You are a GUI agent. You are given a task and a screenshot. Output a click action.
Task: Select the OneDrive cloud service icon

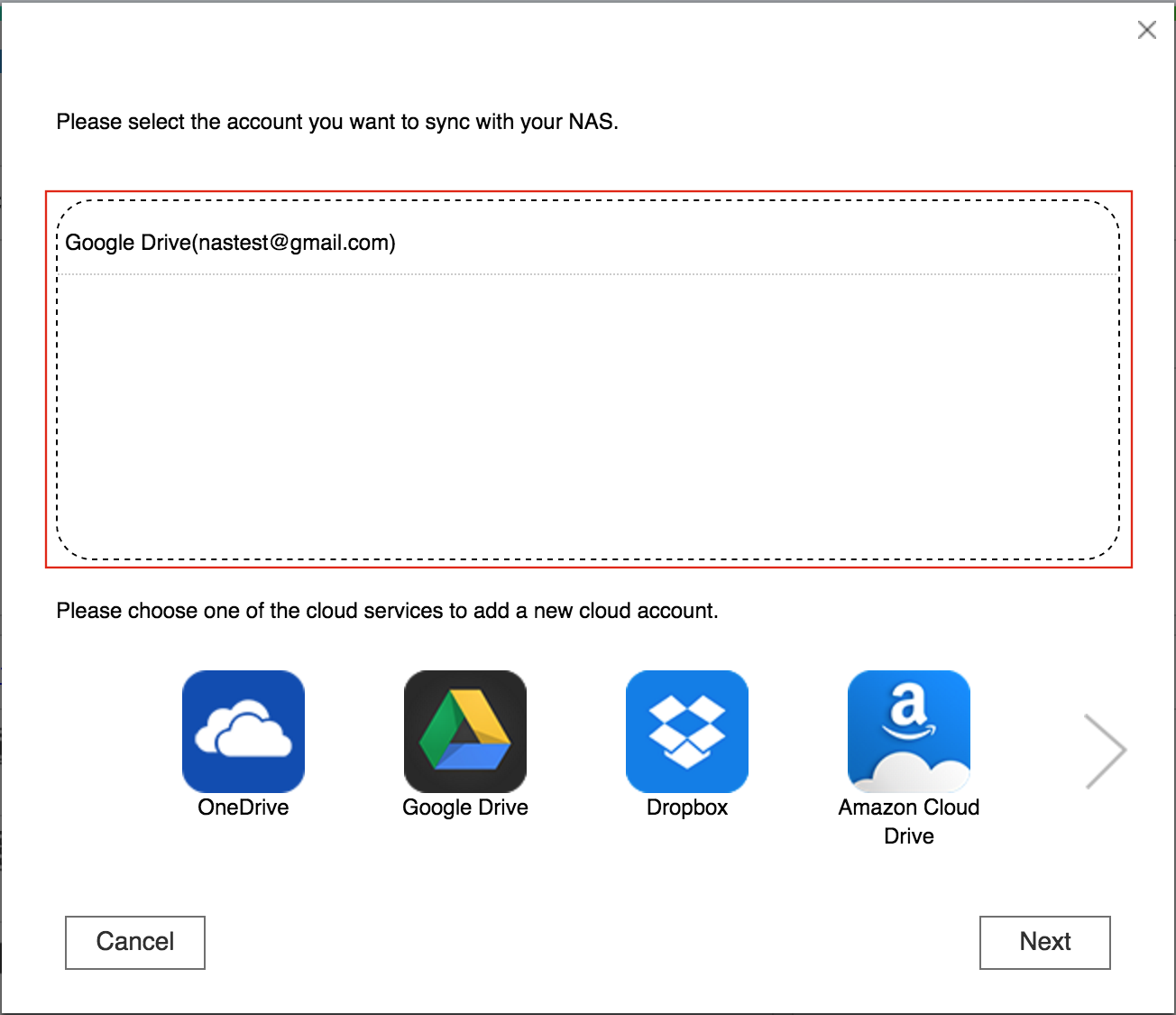(x=243, y=732)
